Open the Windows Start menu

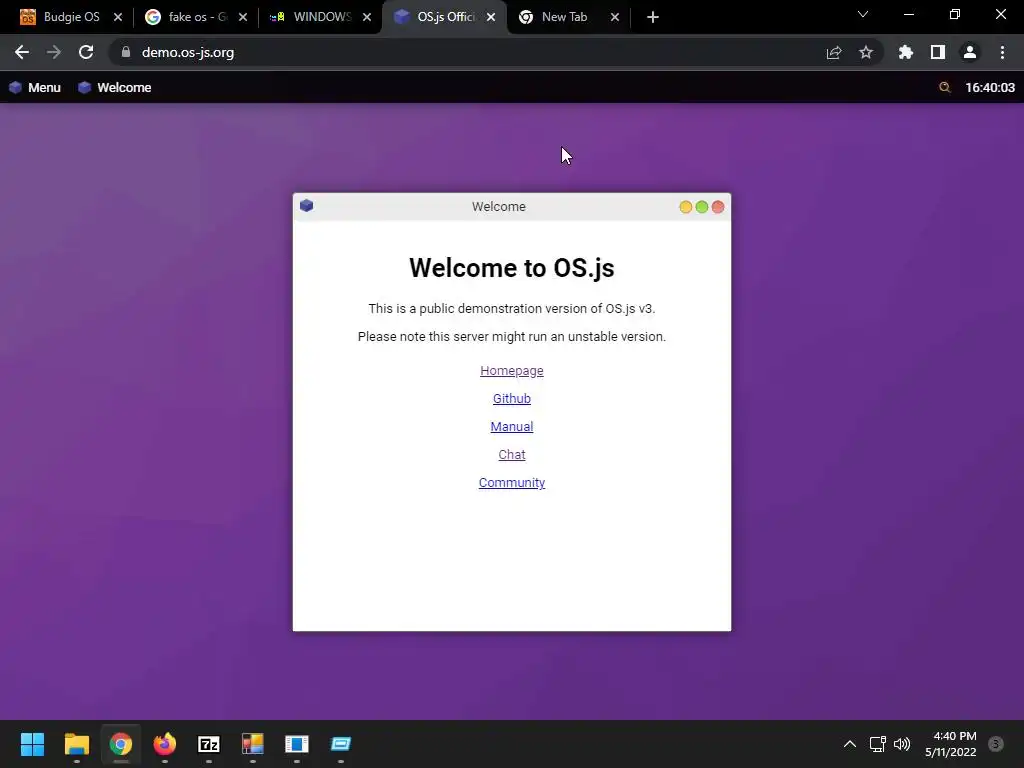[x=33, y=744]
